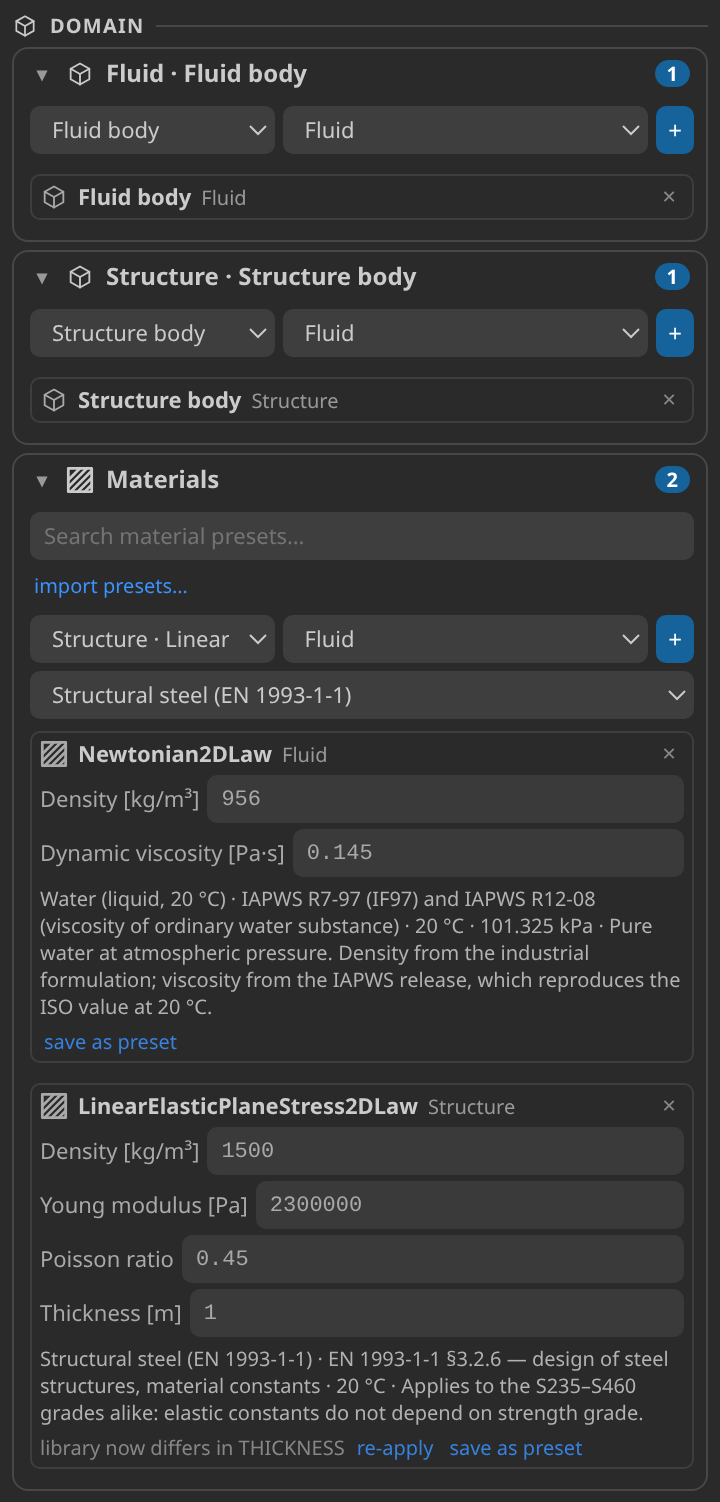Screen dimensions: 720x1502
Task: Focus the Search material presets field
Action: [x=362, y=536]
